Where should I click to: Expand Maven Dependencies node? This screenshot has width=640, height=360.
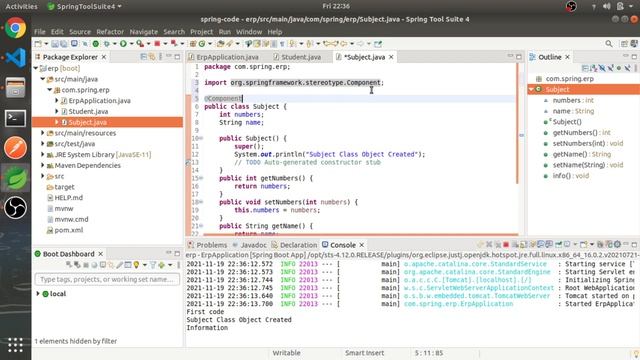pyautogui.click(x=43, y=165)
